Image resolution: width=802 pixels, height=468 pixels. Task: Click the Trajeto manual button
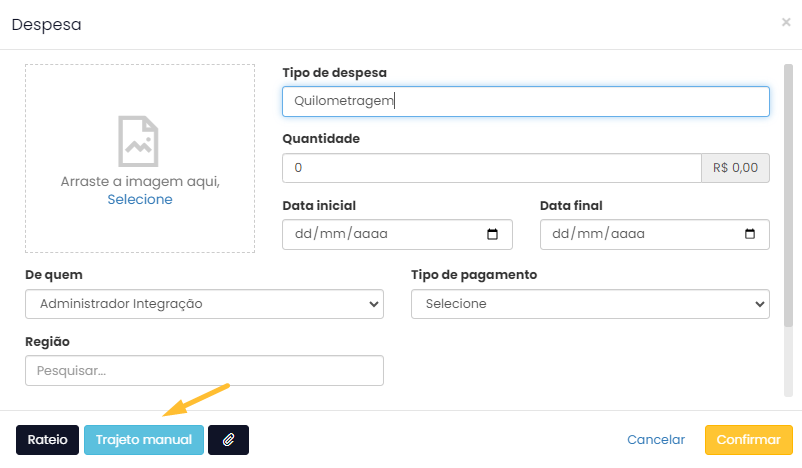click(x=144, y=439)
